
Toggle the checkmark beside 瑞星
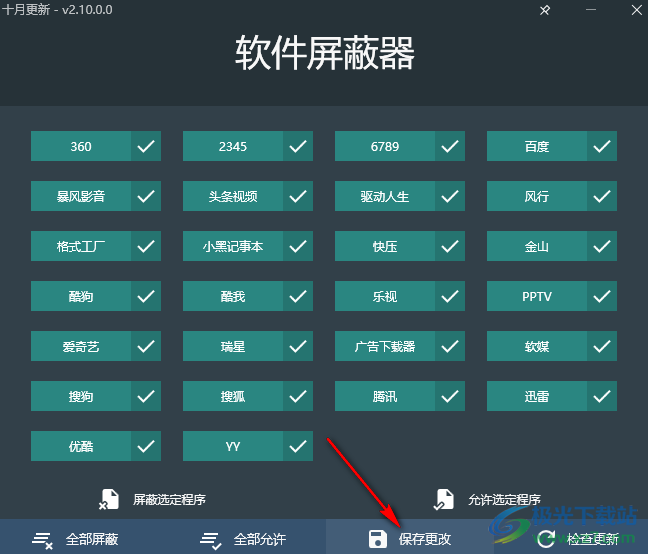point(298,346)
